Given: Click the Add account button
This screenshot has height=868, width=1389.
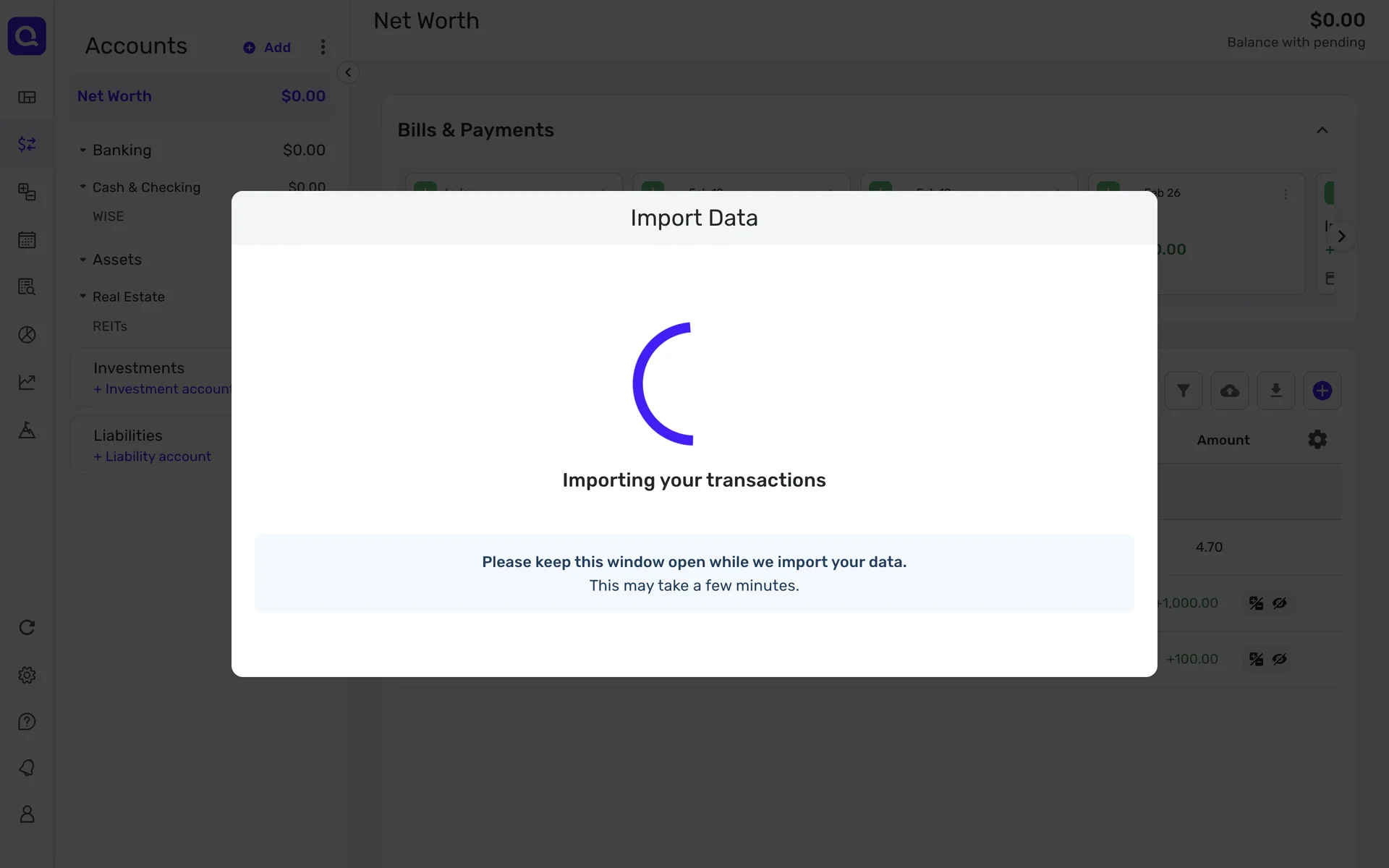Looking at the screenshot, I should [267, 48].
